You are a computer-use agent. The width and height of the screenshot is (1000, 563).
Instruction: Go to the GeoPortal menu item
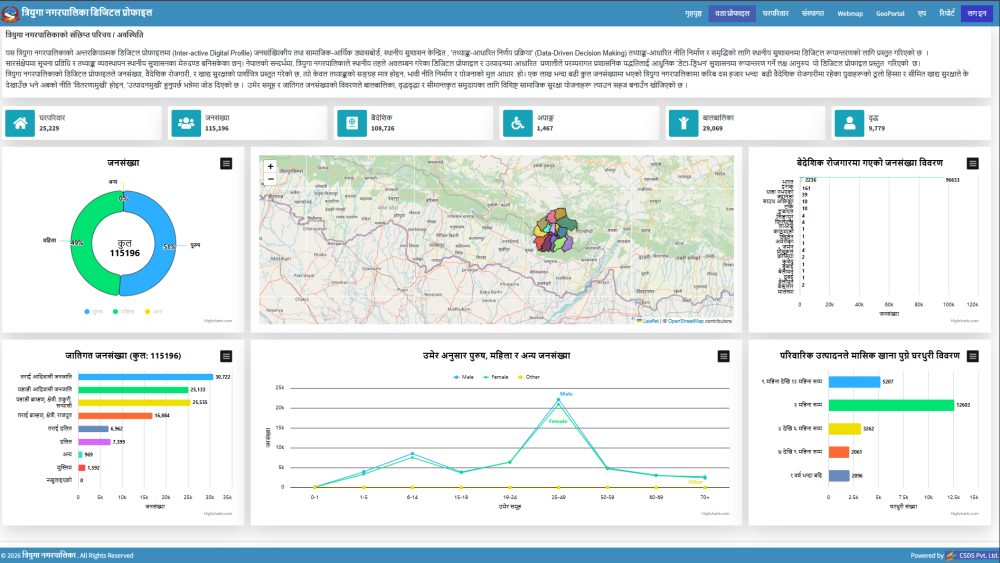889,13
